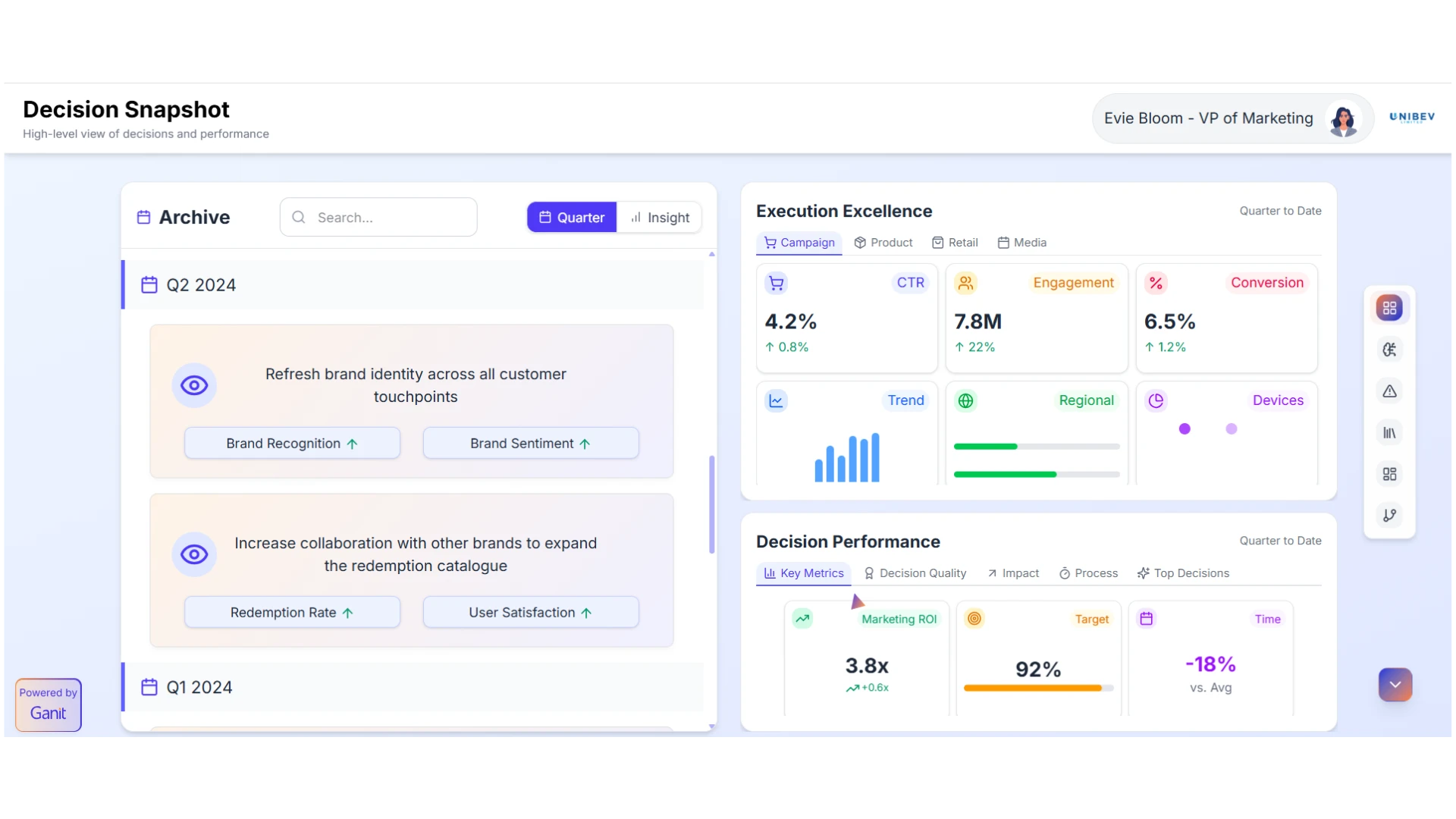Click the User Satisfaction metric button

click(530, 613)
